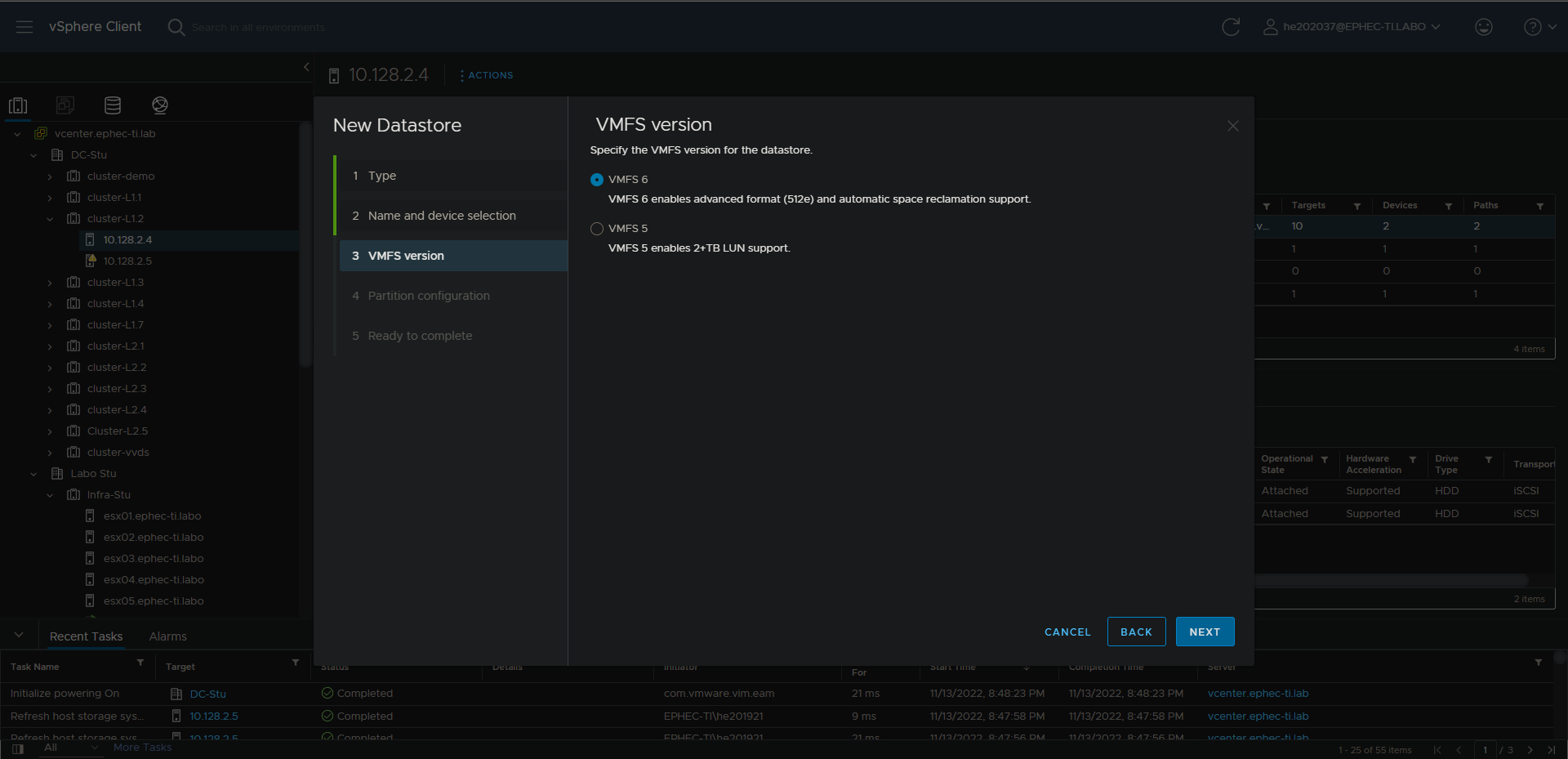The image size is (1568, 759).
Task: Select the VMFS 6 radio option
Action: click(597, 180)
